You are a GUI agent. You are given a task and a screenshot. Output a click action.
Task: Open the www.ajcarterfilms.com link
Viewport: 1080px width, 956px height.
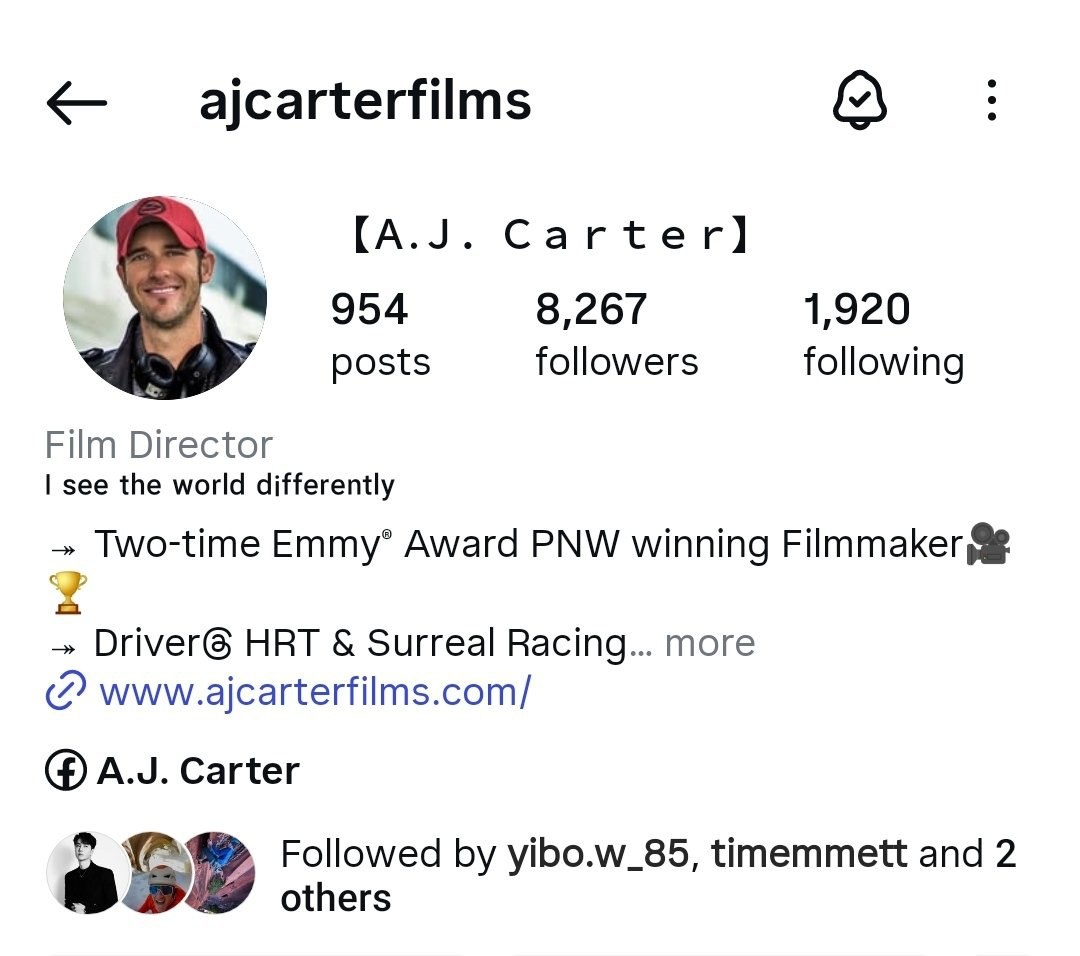[x=315, y=692]
